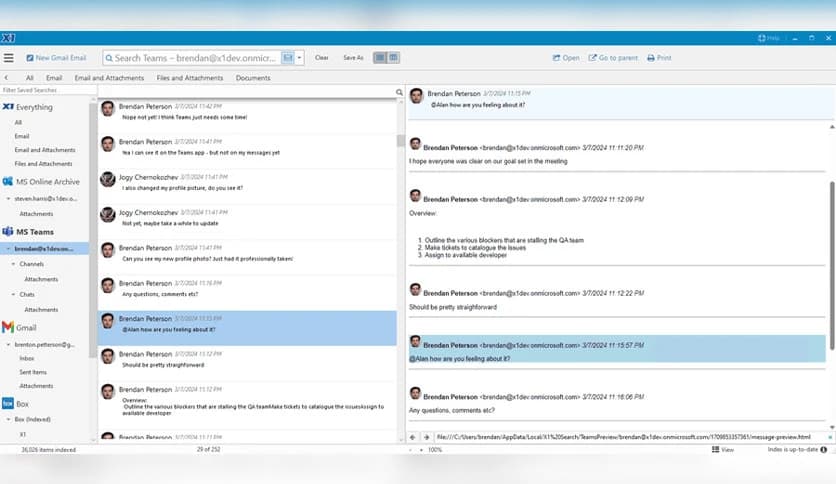Open Gmail Sent Items folder

(x=33, y=372)
